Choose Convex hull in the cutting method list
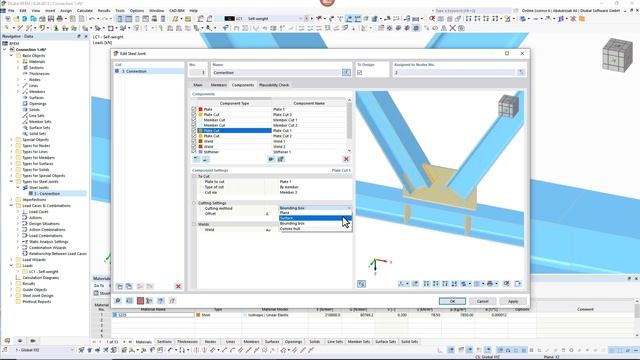 (315, 229)
